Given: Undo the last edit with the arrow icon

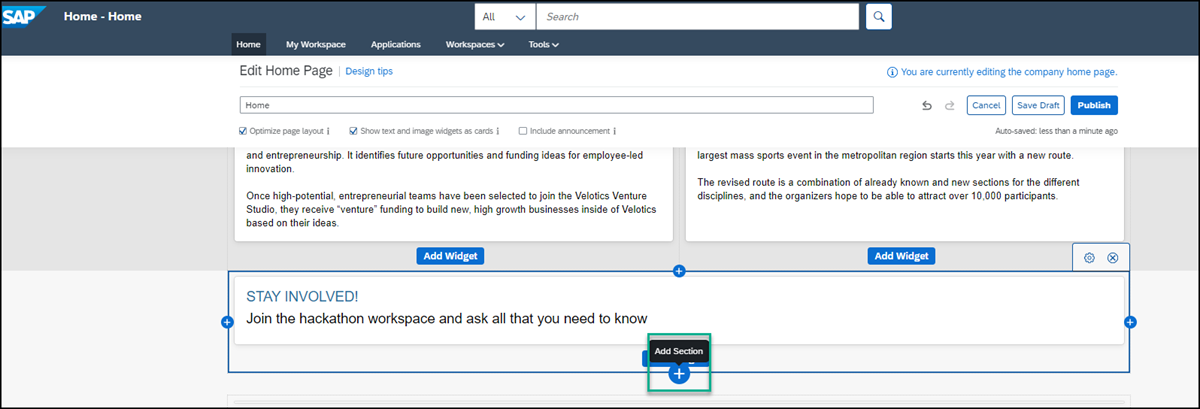Looking at the screenshot, I should 928,105.
